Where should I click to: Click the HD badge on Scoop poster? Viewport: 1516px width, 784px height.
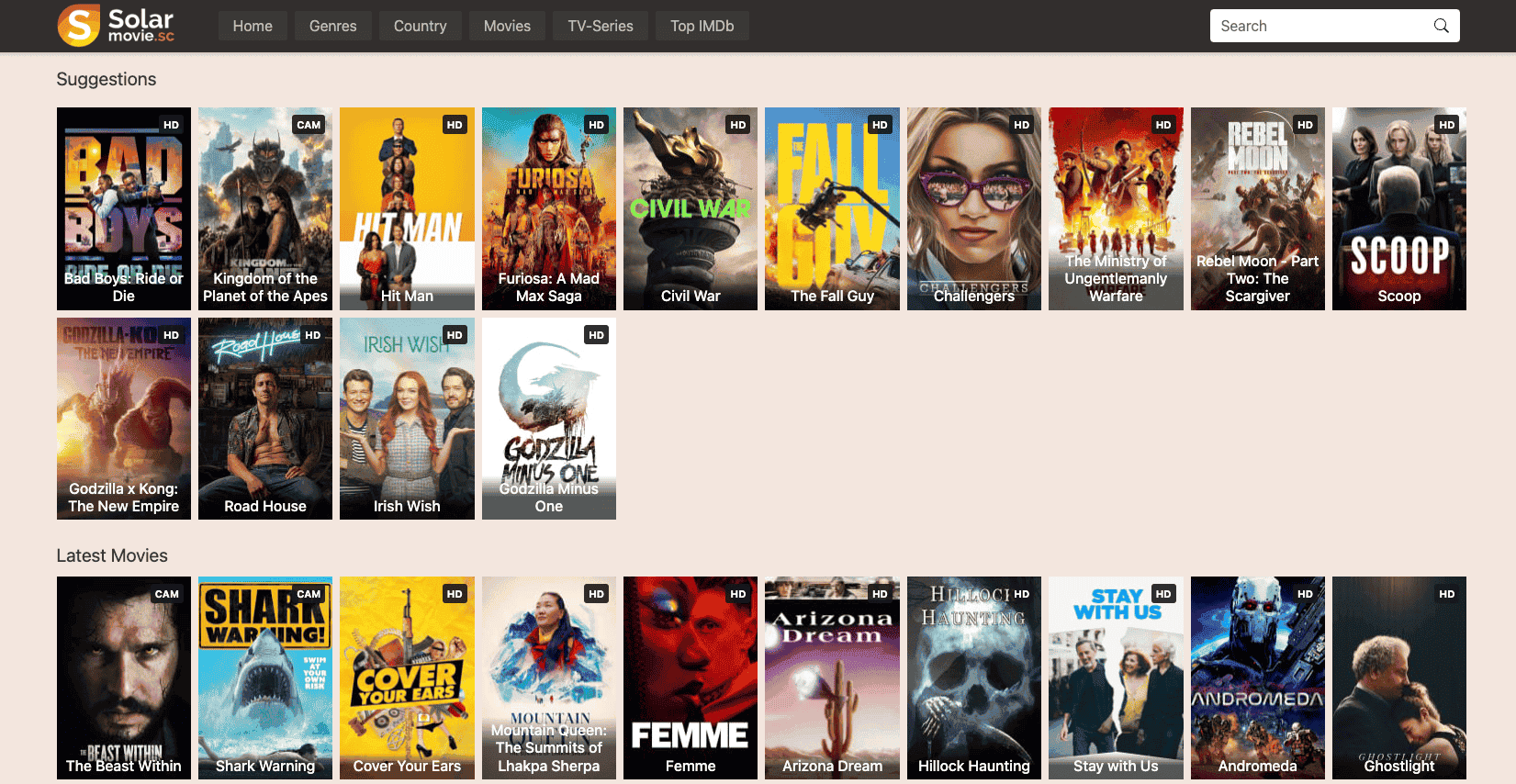pyautogui.click(x=1446, y=125)
